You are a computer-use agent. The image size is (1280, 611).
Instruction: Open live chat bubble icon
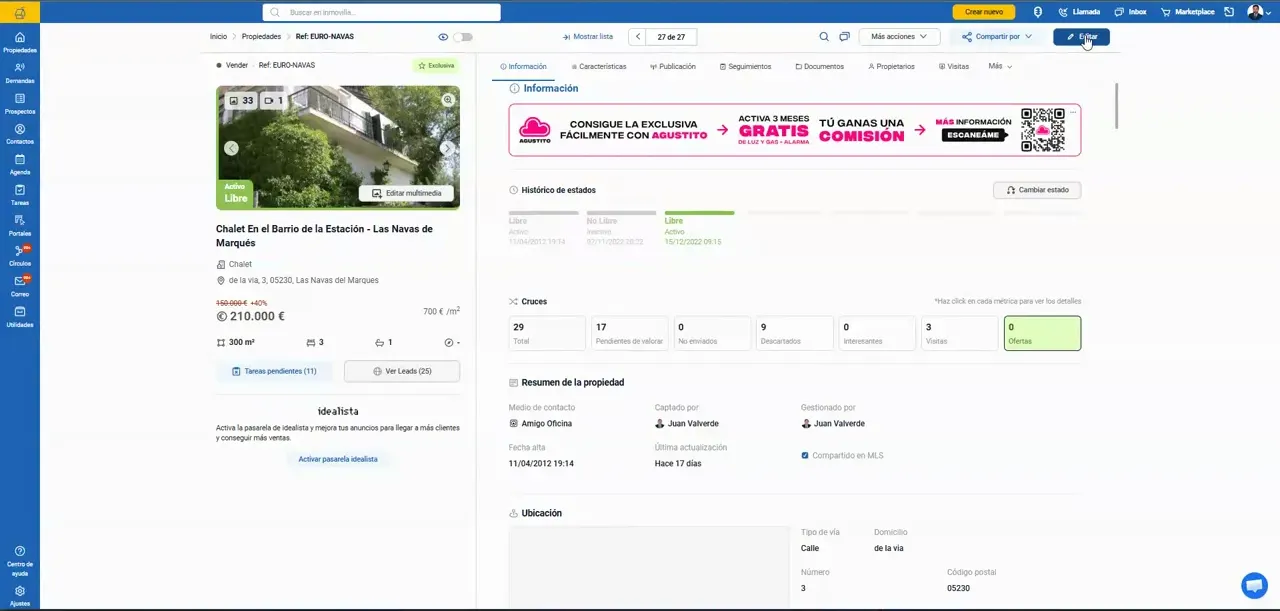[1254, 585]
